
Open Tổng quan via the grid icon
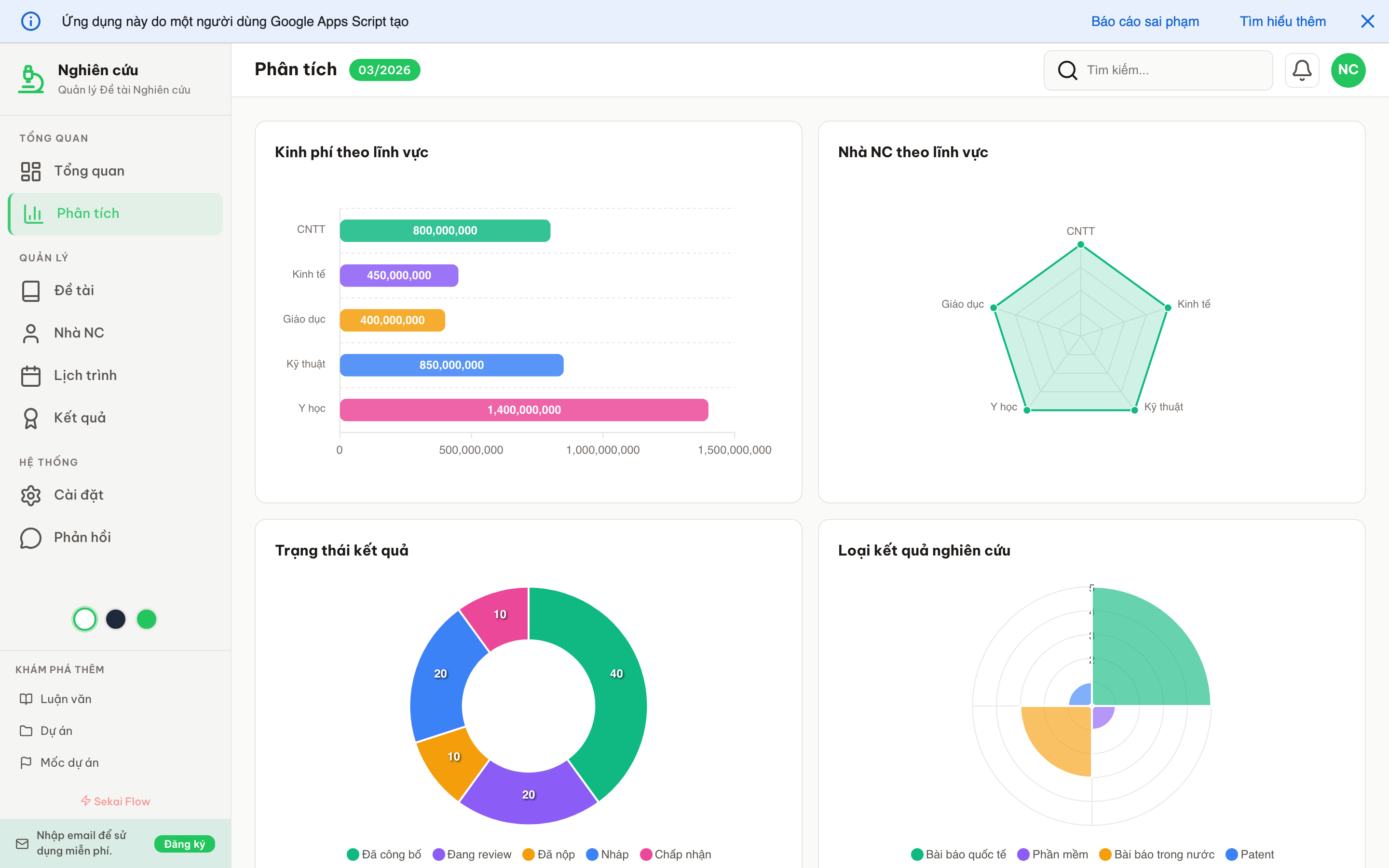31,171
